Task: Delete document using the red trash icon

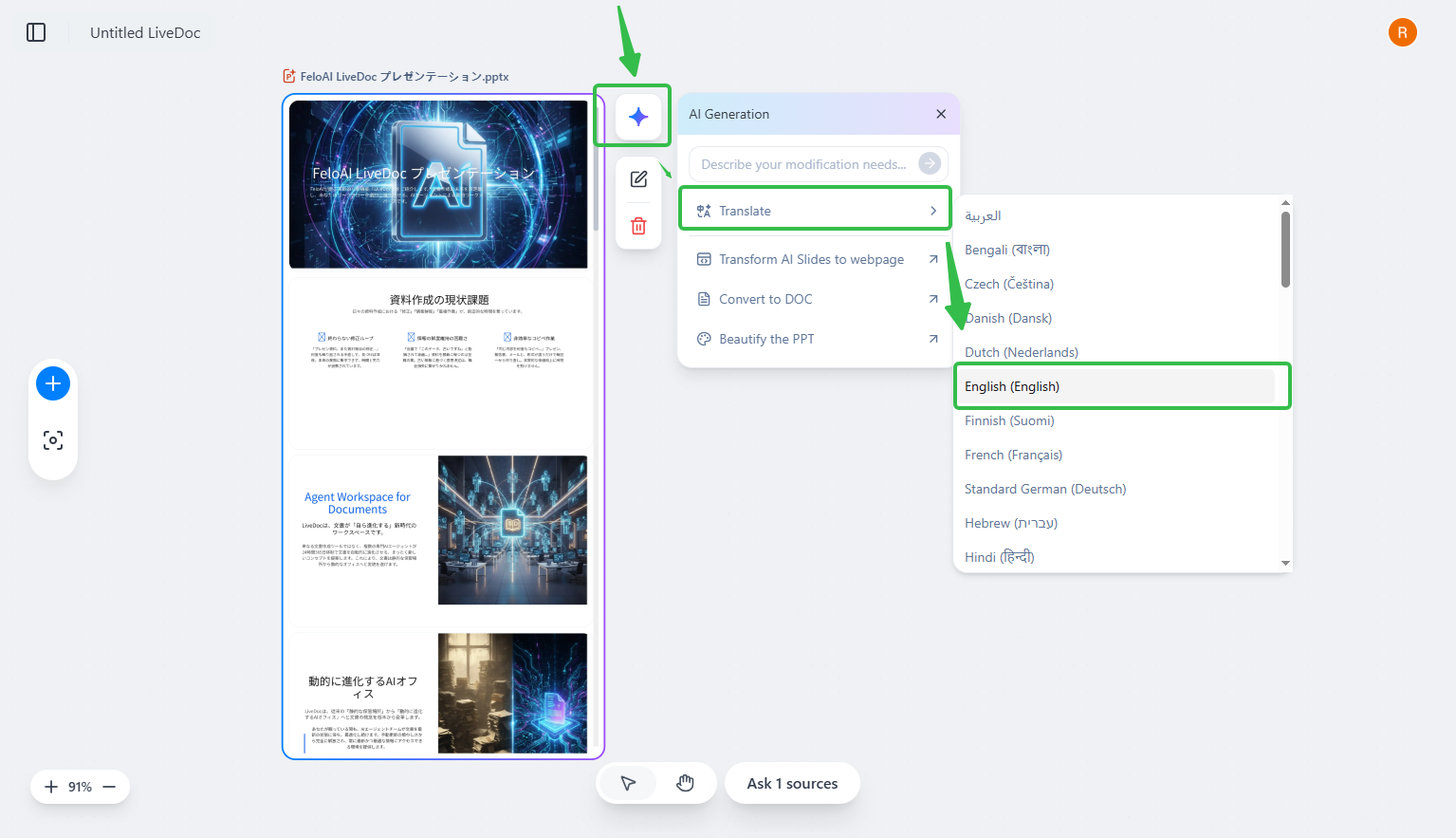Action: (x=638, y=226)
